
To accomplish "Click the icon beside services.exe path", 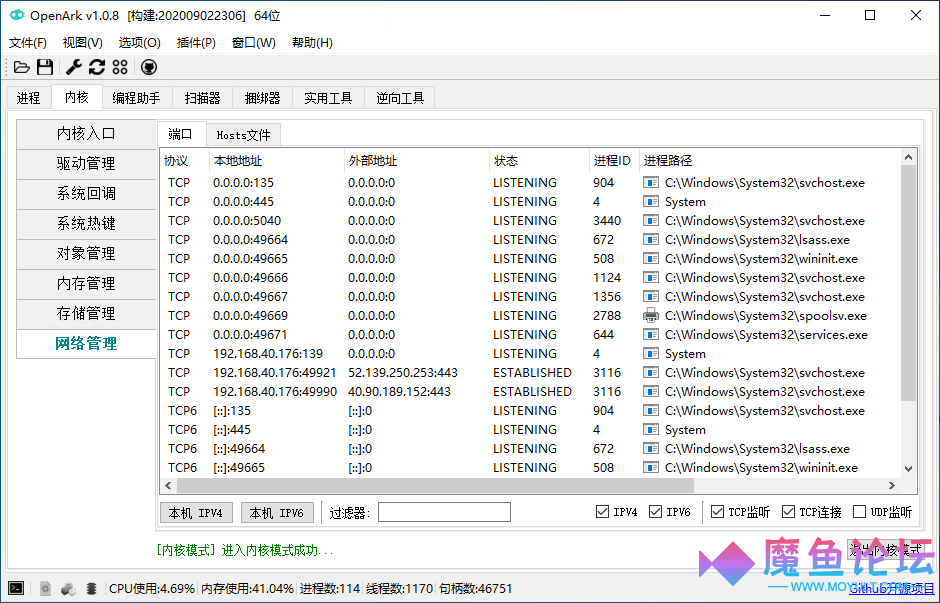I will click(x=650, y=334).
